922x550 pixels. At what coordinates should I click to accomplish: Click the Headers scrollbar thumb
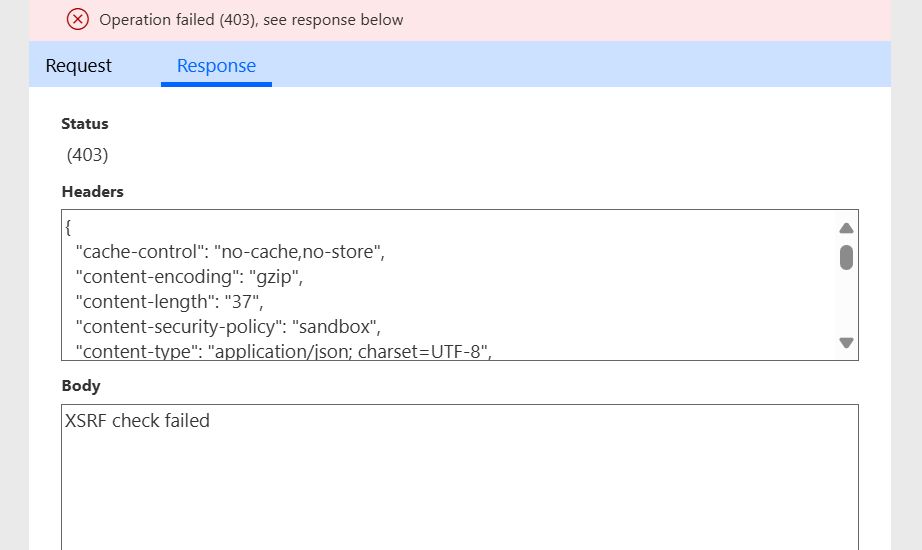click(x=846, y=258)
